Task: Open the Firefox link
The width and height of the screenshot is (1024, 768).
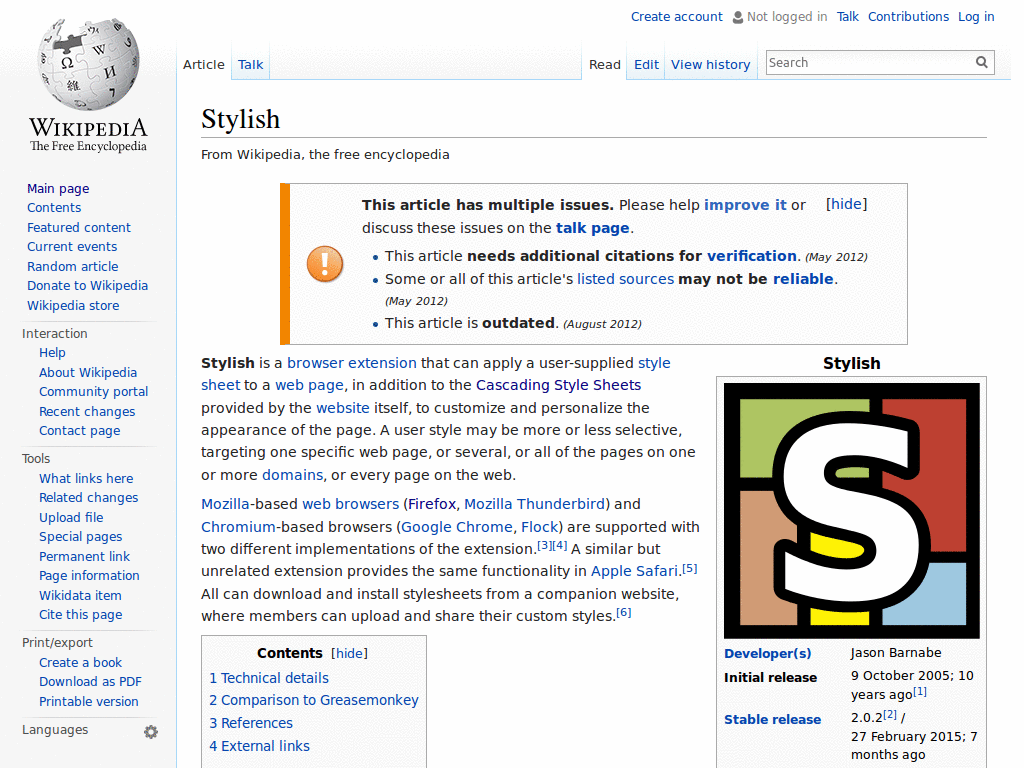Action: 432,504
